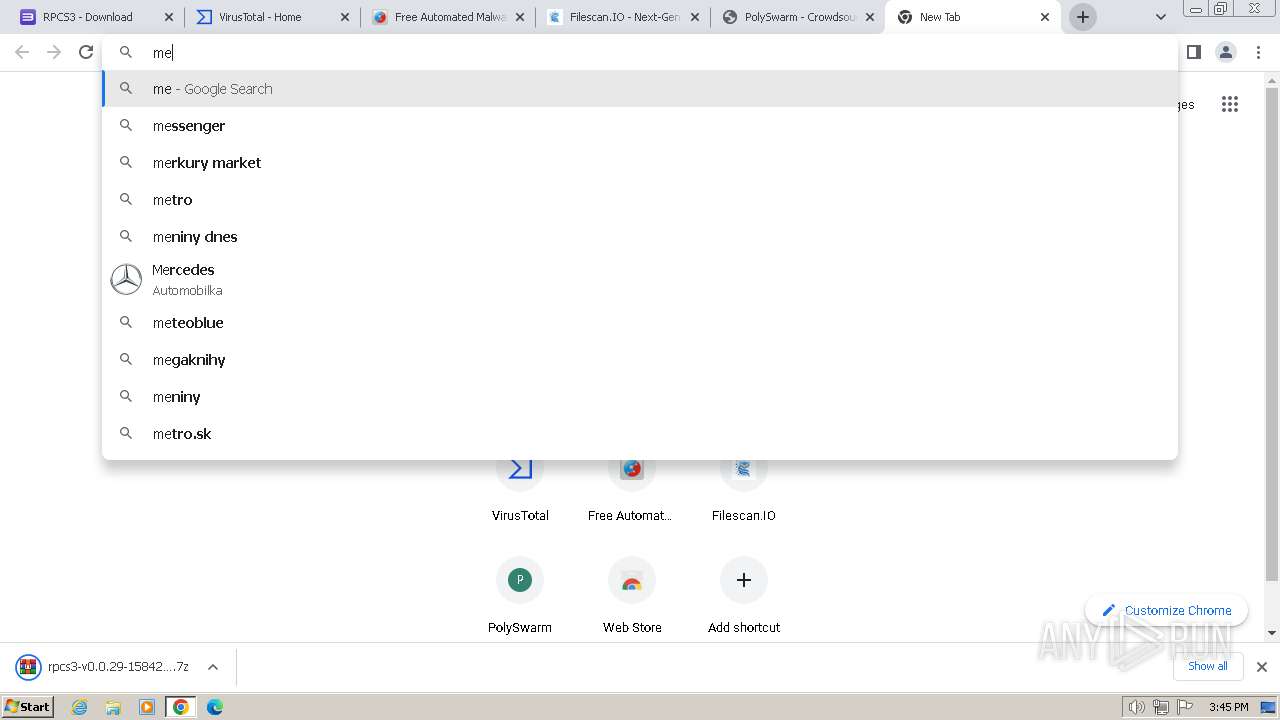
Task: Go back to previous page
Action: 22,52
